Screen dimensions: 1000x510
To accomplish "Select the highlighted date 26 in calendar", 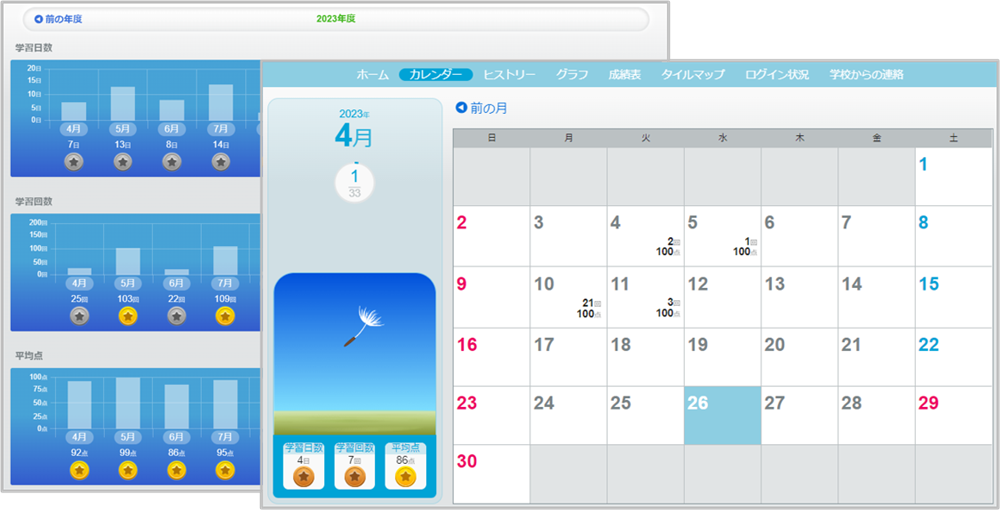I will 721,415.
